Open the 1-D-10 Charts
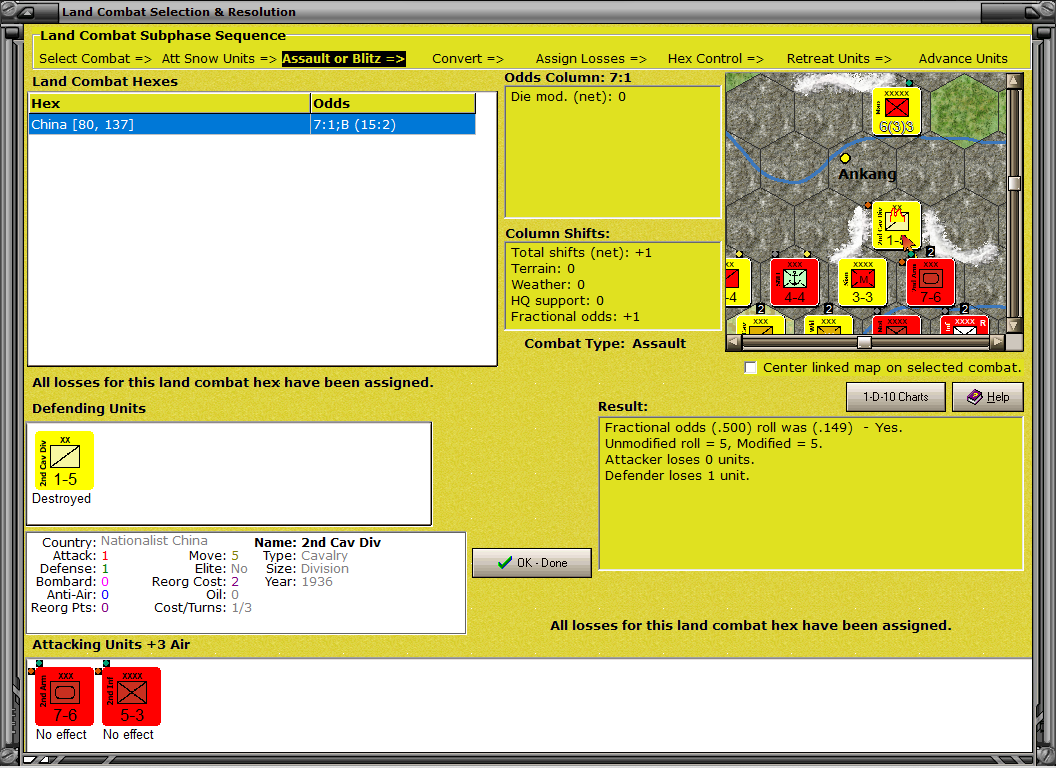 (896, 397)
